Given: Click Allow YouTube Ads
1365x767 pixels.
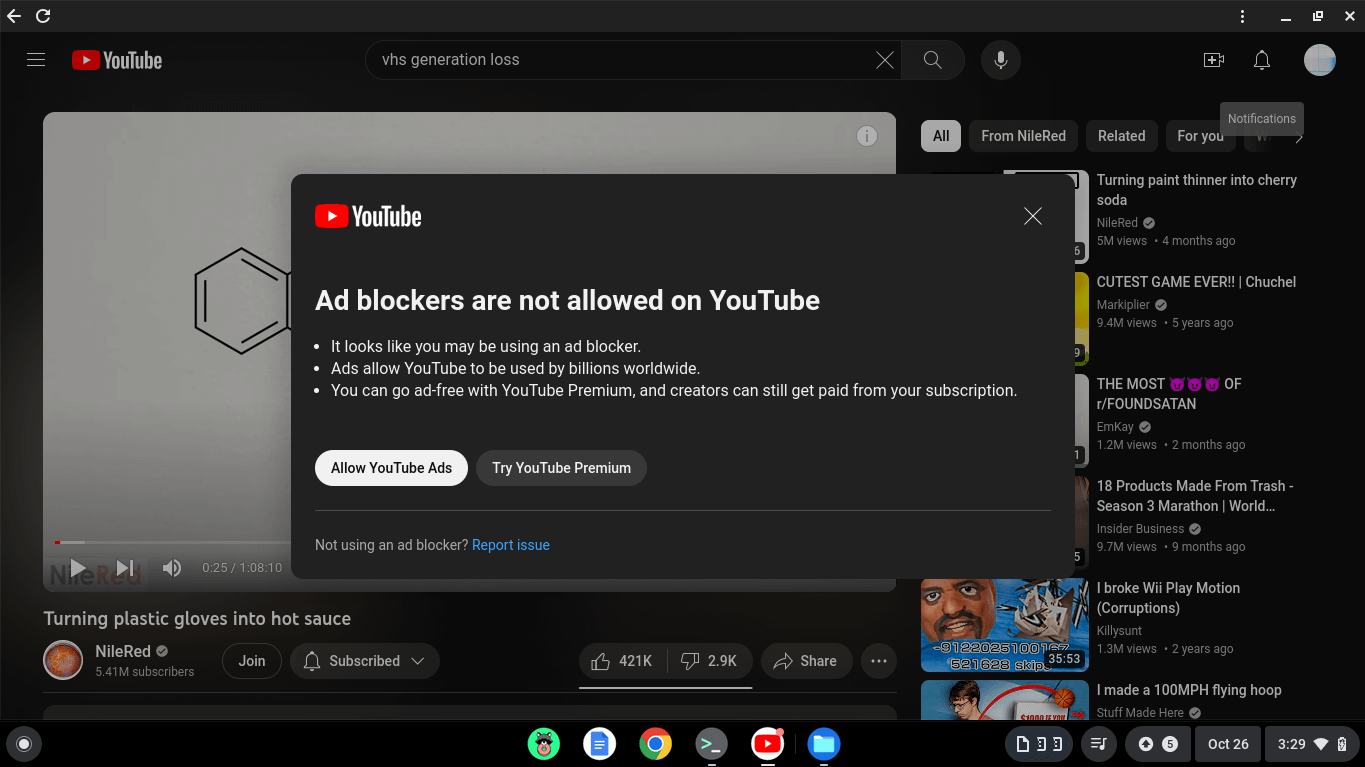Looking at the screenshot, I should [x=391, y=468].
